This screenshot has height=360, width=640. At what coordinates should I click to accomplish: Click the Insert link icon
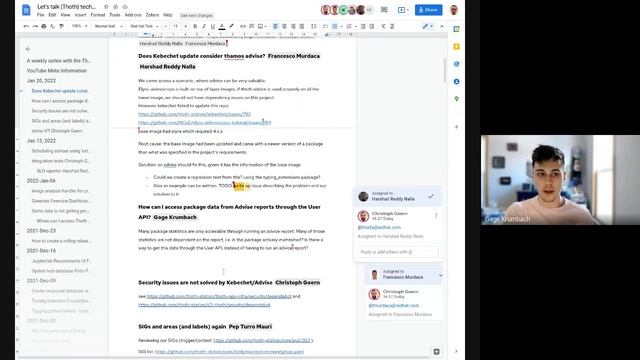pyautogui.click(x=243, y=26)
